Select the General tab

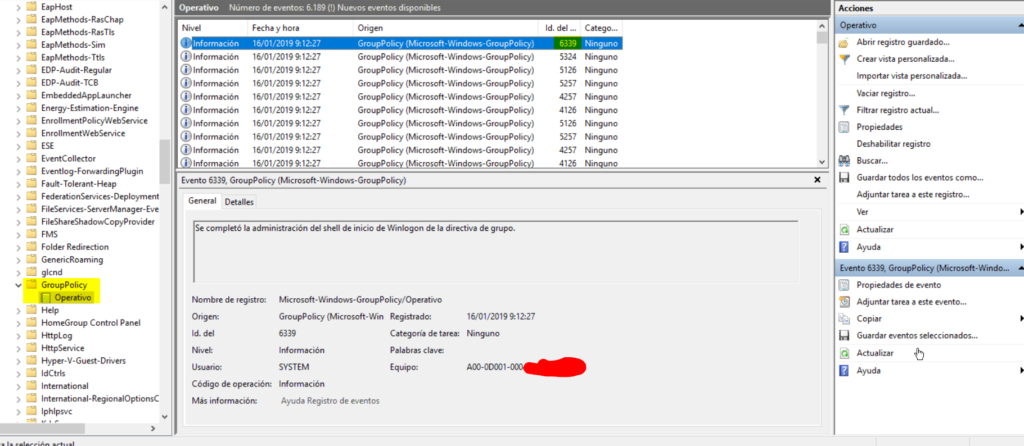(202, 202)
